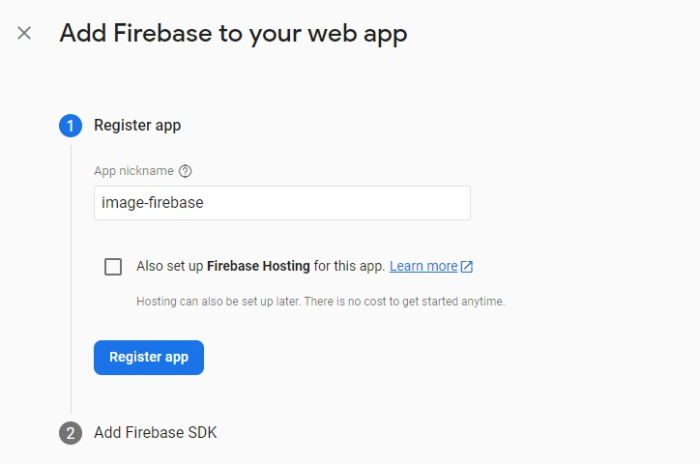The image size is (700, 464).
Task: Focus the App nickname text field
Action: click(282, 203)
